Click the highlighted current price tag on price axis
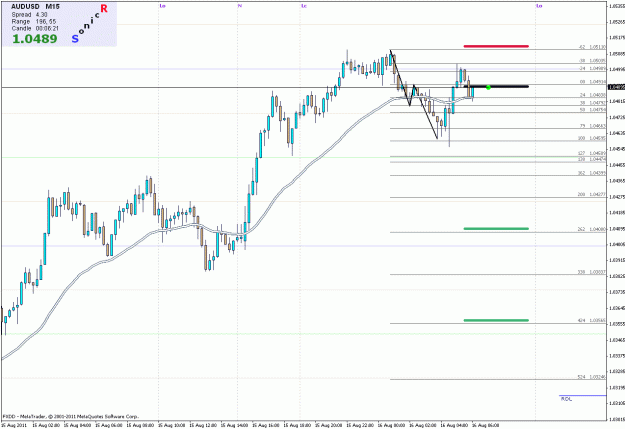This screenshot has height=429, width=625. 616,87
